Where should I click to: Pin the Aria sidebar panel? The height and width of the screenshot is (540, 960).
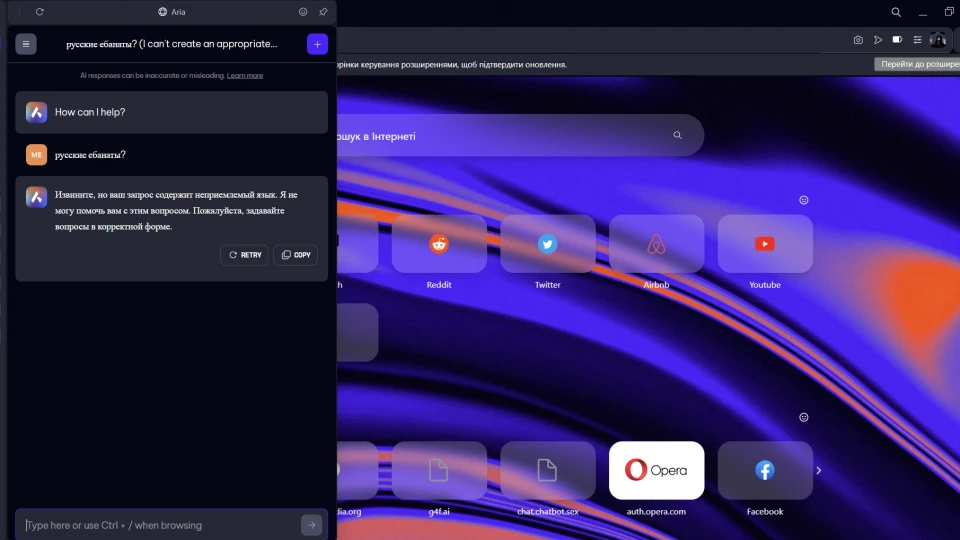coord(323,12)
